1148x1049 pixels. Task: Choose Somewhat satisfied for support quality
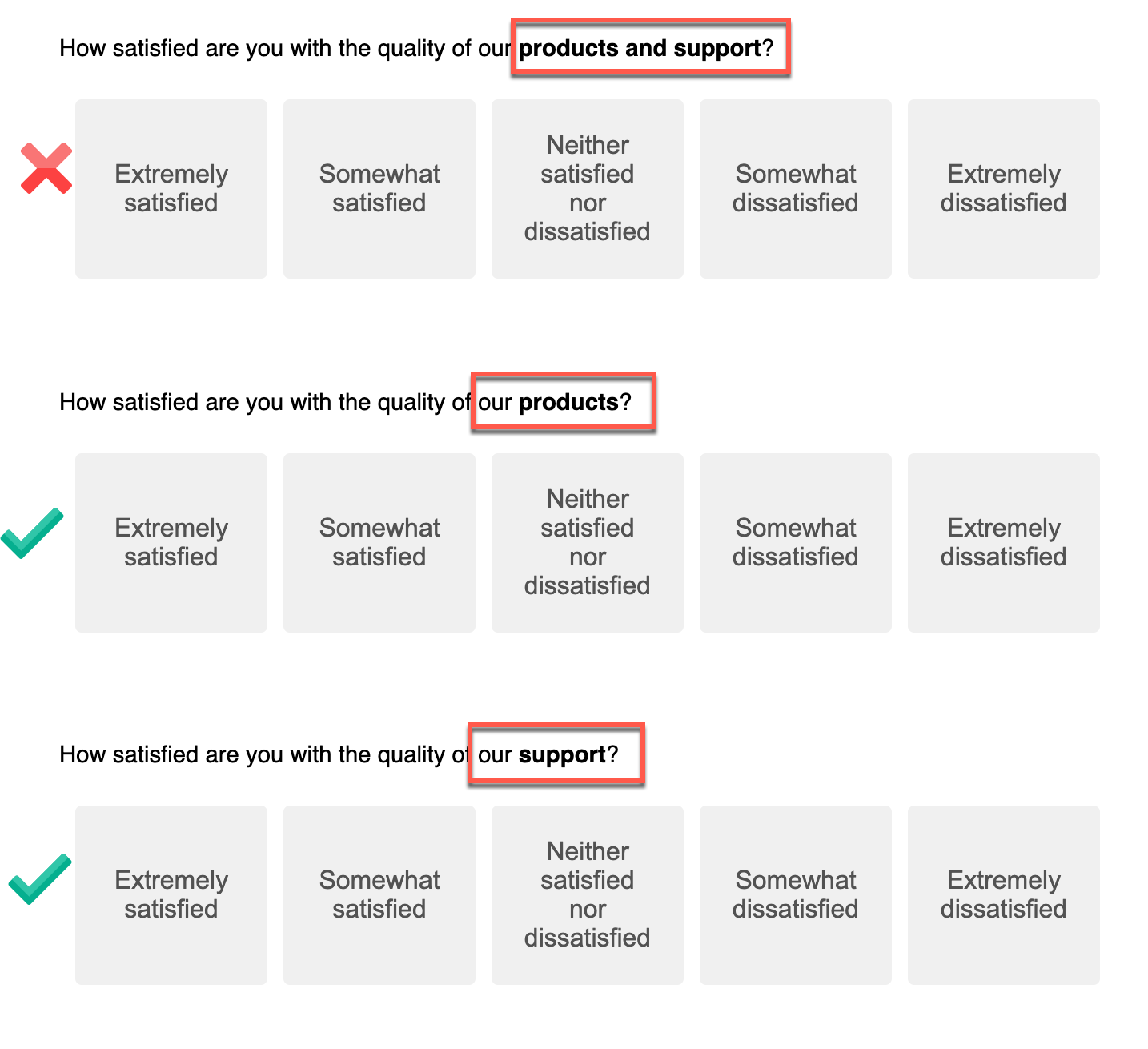(x=379, y=895)
